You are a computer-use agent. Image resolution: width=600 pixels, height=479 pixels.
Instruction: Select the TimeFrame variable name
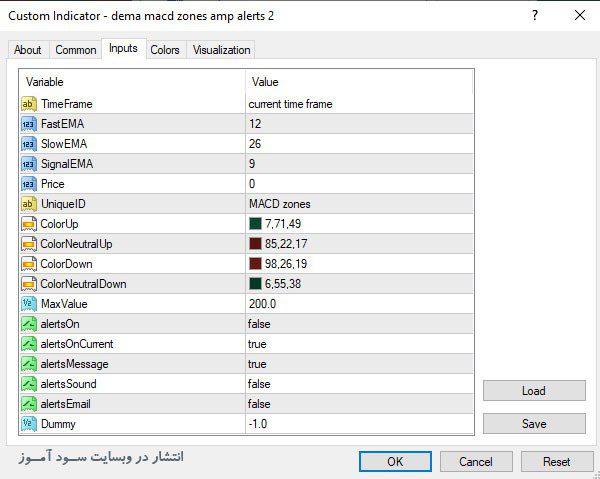pyautogui.click(x=67, y=104)
